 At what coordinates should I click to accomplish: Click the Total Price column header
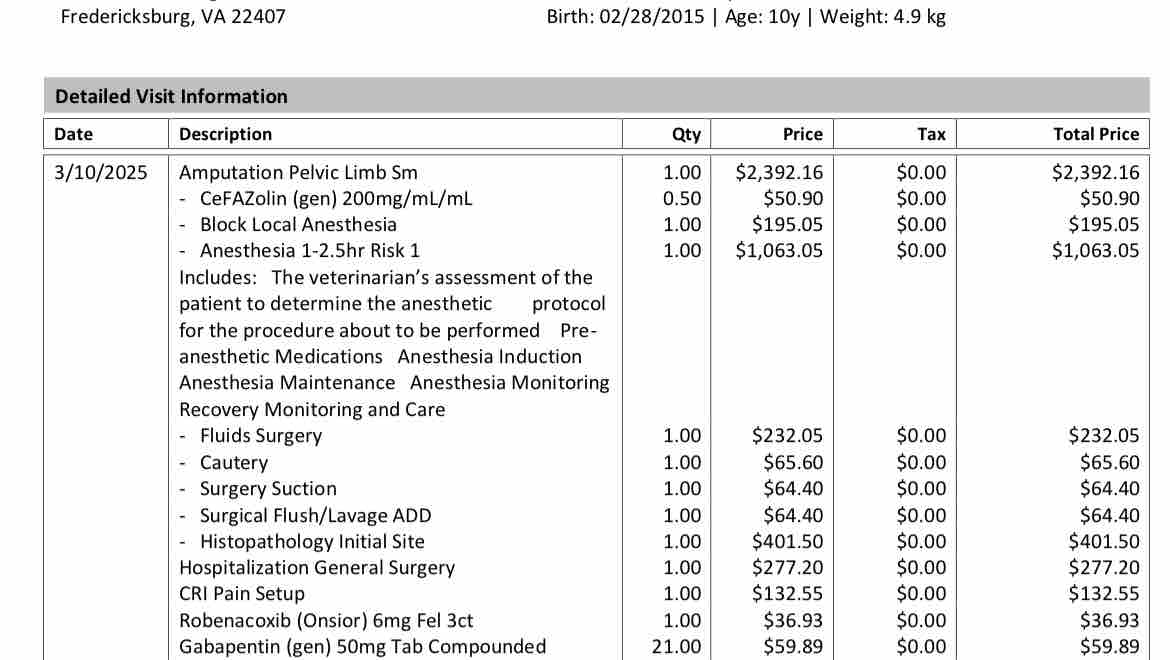click(x=1096, y=134)
